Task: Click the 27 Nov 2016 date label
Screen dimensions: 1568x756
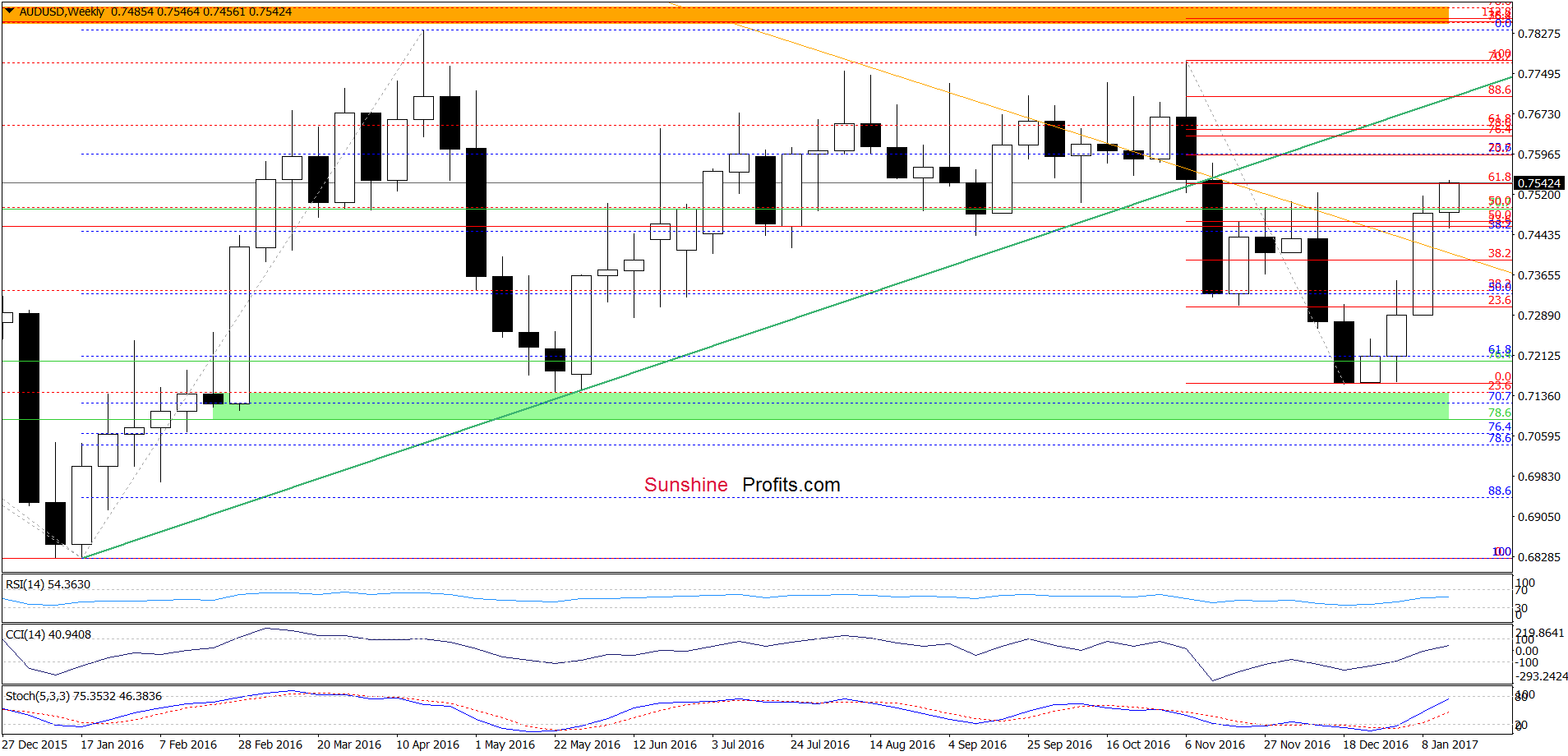Action: (1297, 744)
